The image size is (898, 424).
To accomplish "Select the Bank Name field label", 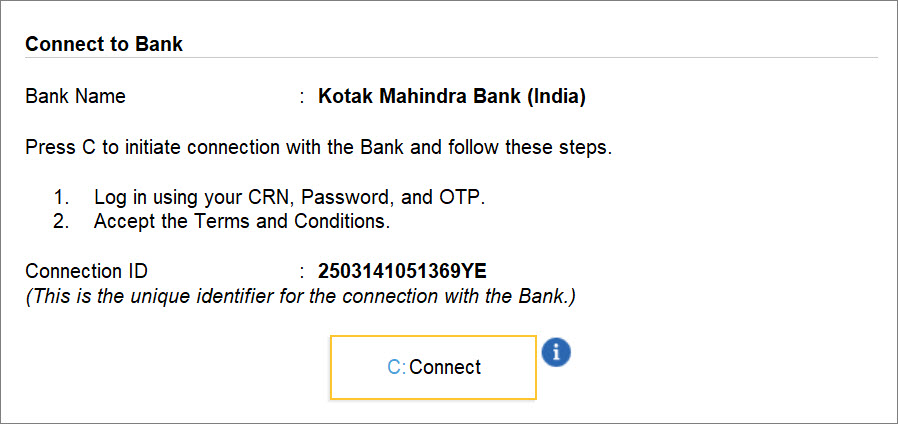I will [76, 96].
